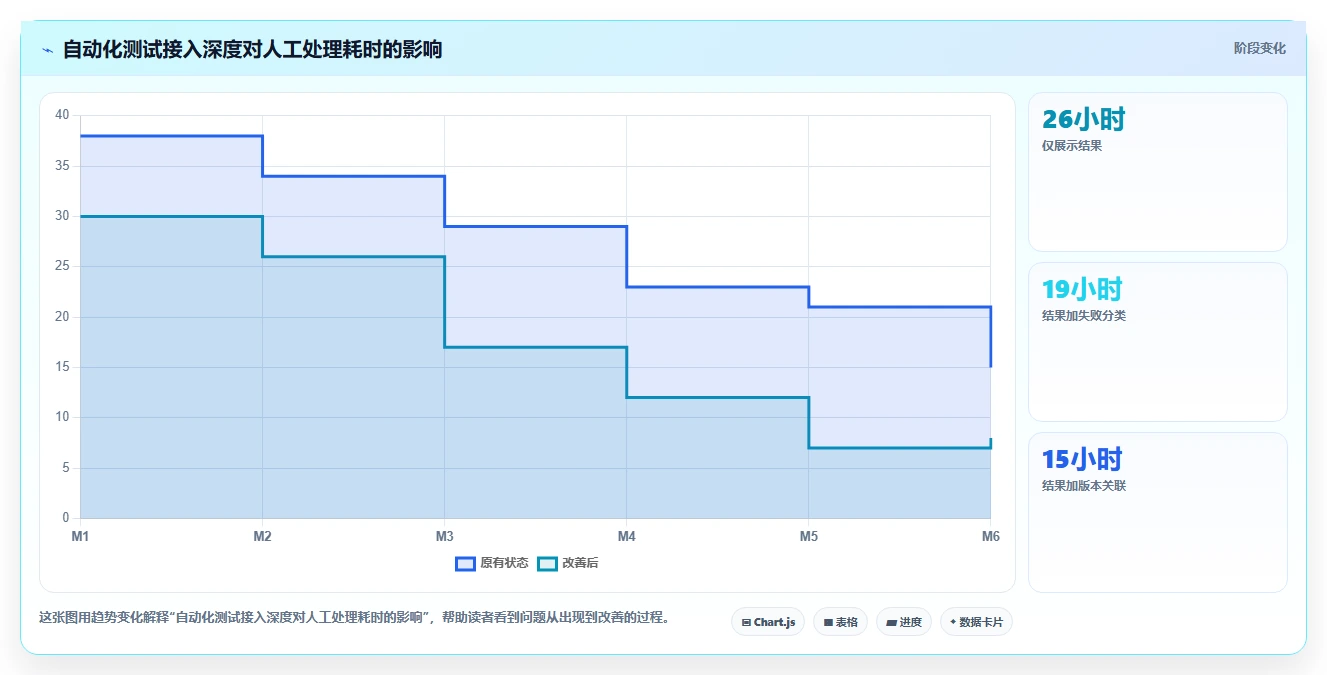This screenshot has width=1327, height=675.
Task: Click the sparkle icon in 数据卡片 chip
Action: pyautogui.click(x=953, y=622)
